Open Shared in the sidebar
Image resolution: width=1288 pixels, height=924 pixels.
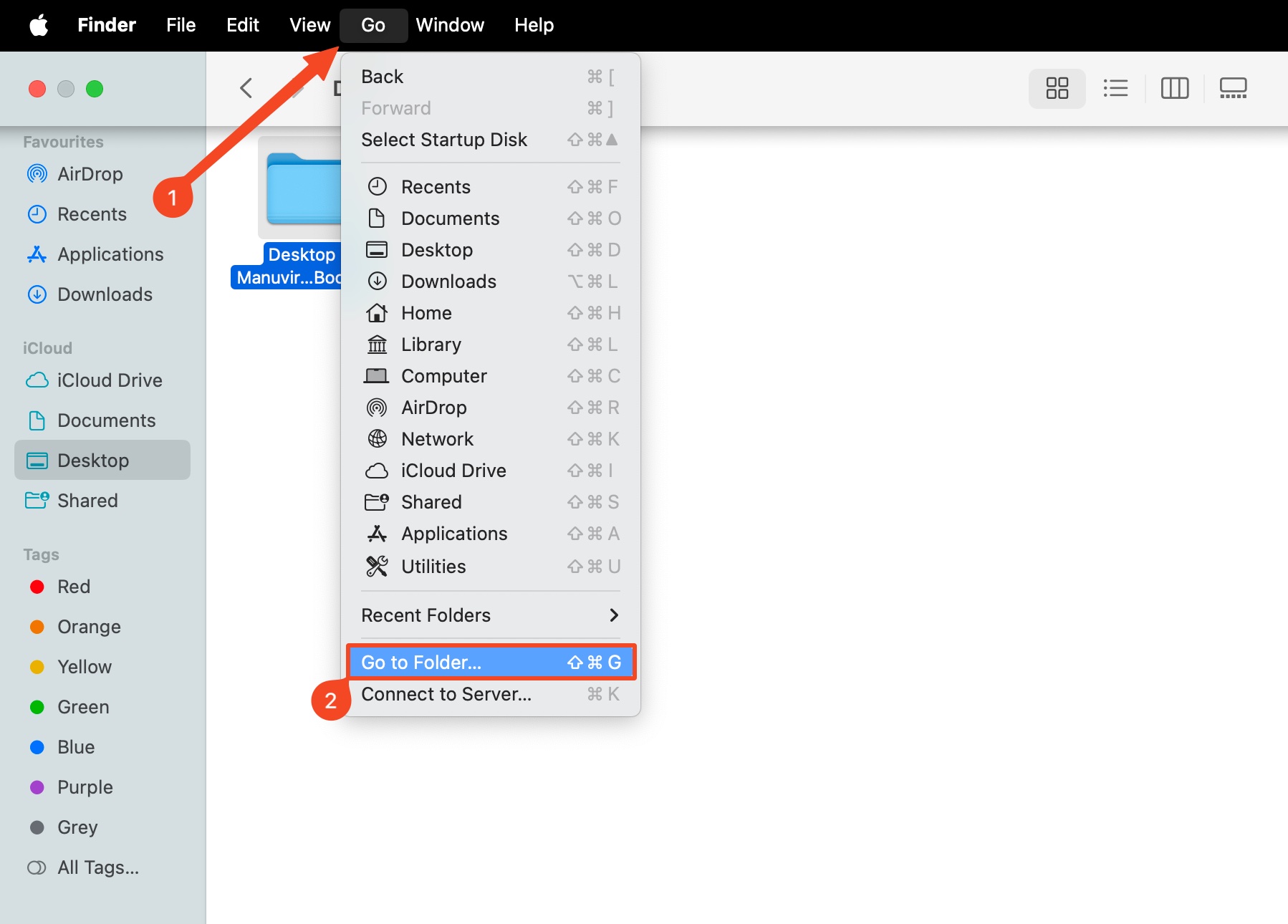tap(102, 501)
